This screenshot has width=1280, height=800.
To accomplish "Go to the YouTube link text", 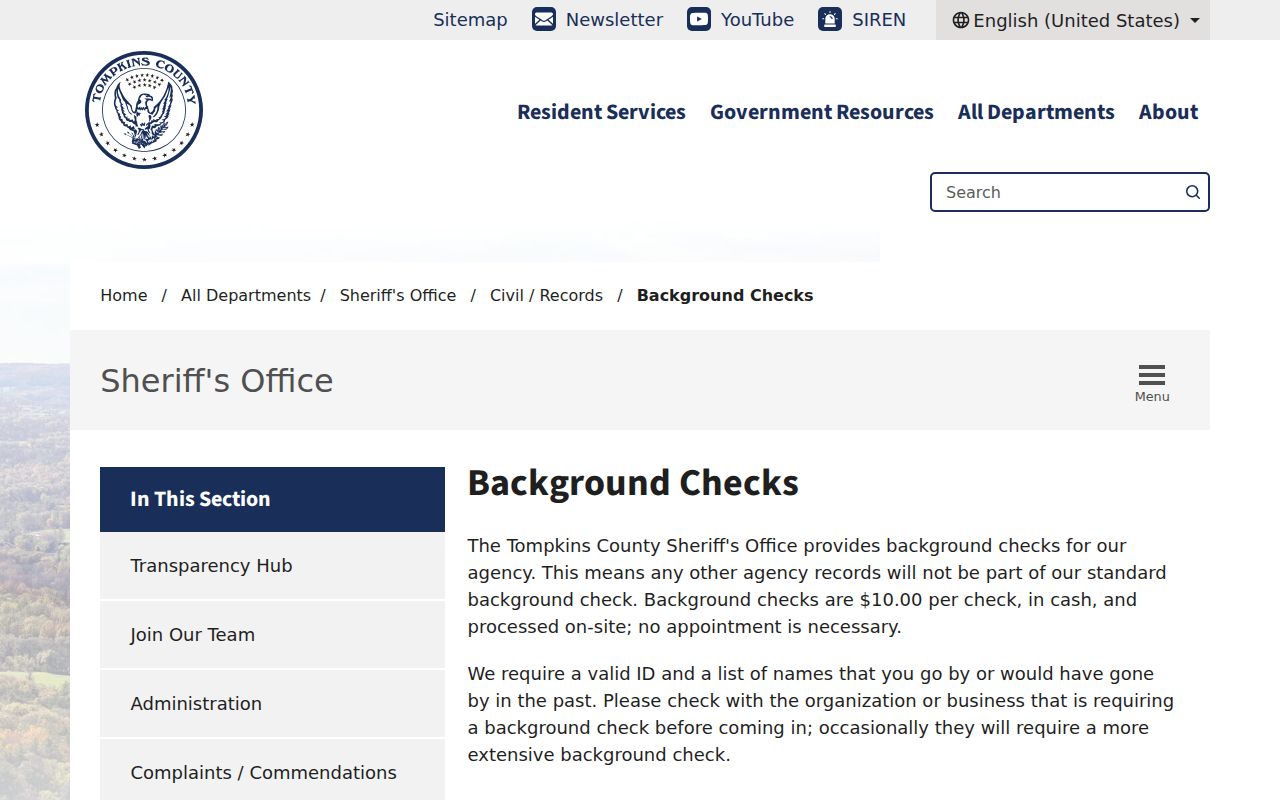I will pyautogui.click(x=757, y=20).
